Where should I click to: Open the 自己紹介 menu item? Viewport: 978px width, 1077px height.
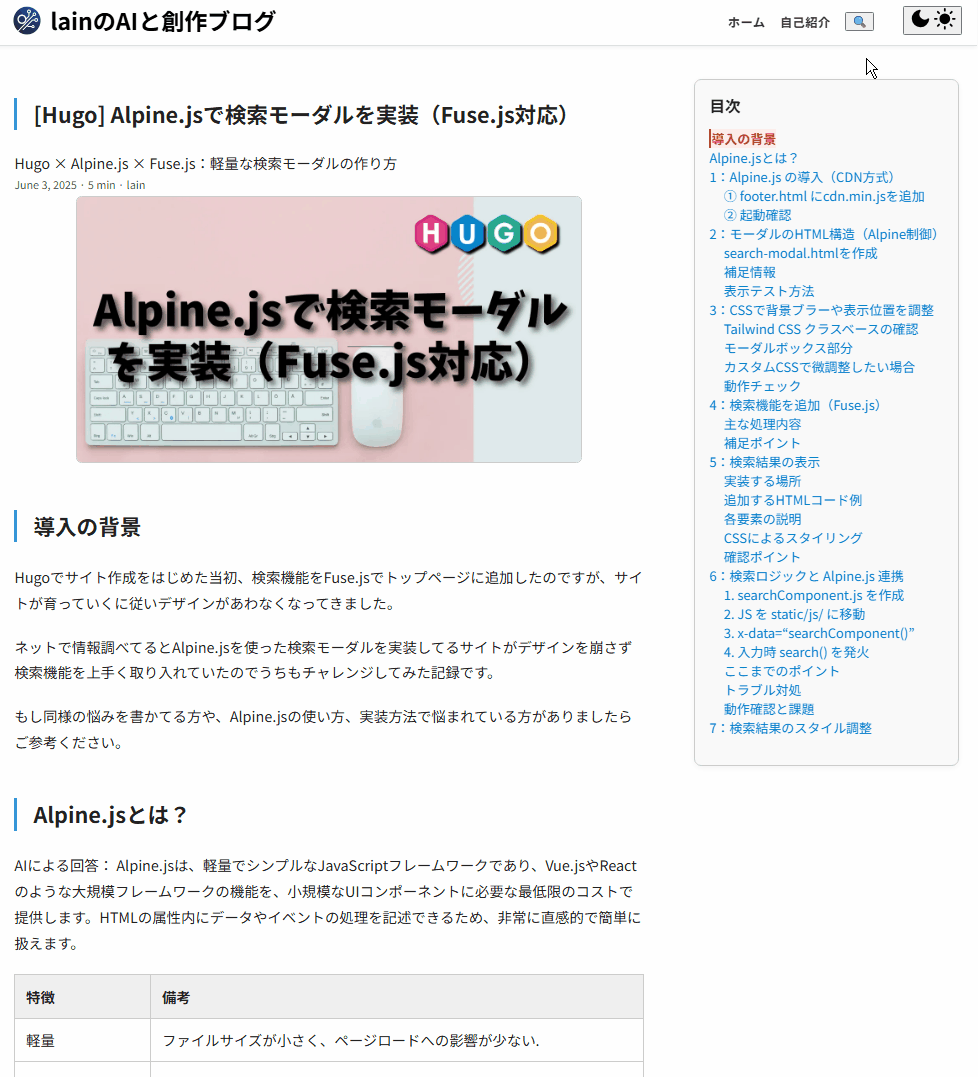[805, 22]
